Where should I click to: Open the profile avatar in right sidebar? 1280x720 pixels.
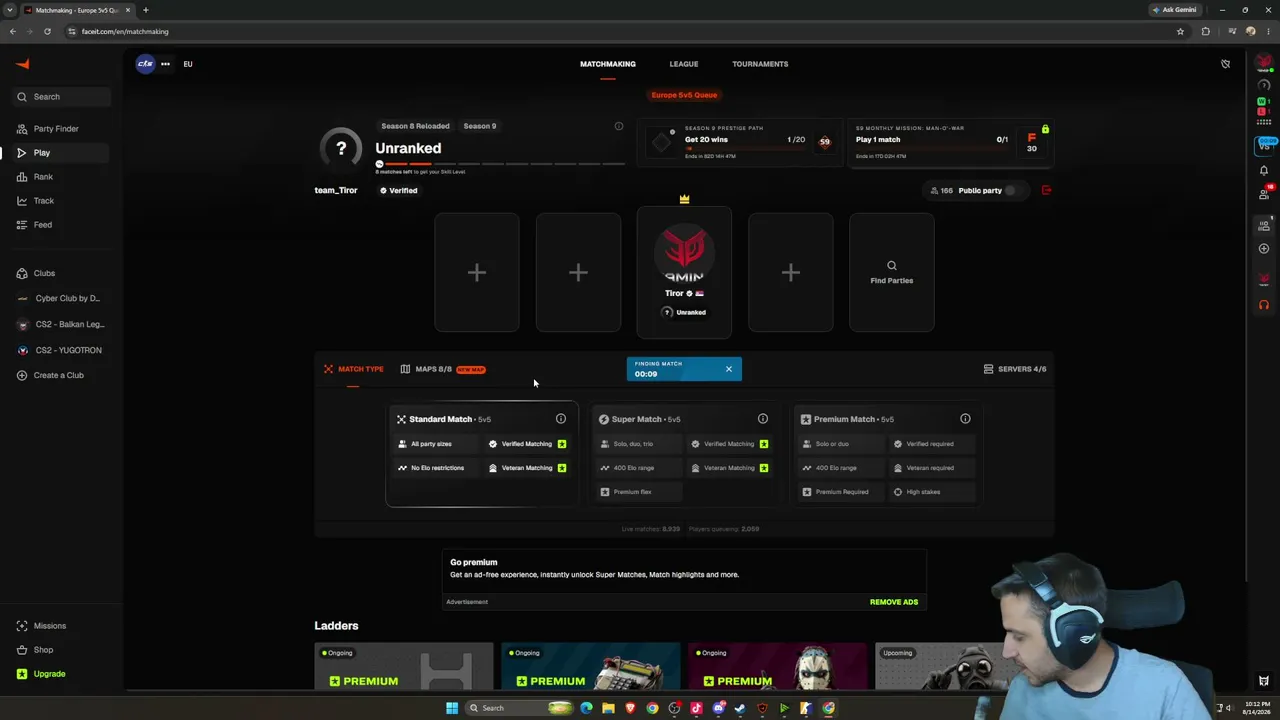coord(1264,63)
